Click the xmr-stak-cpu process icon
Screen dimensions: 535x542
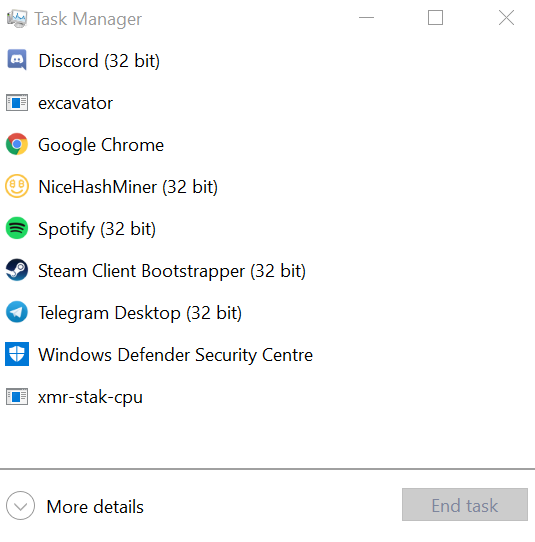click(x=17, y=396)
